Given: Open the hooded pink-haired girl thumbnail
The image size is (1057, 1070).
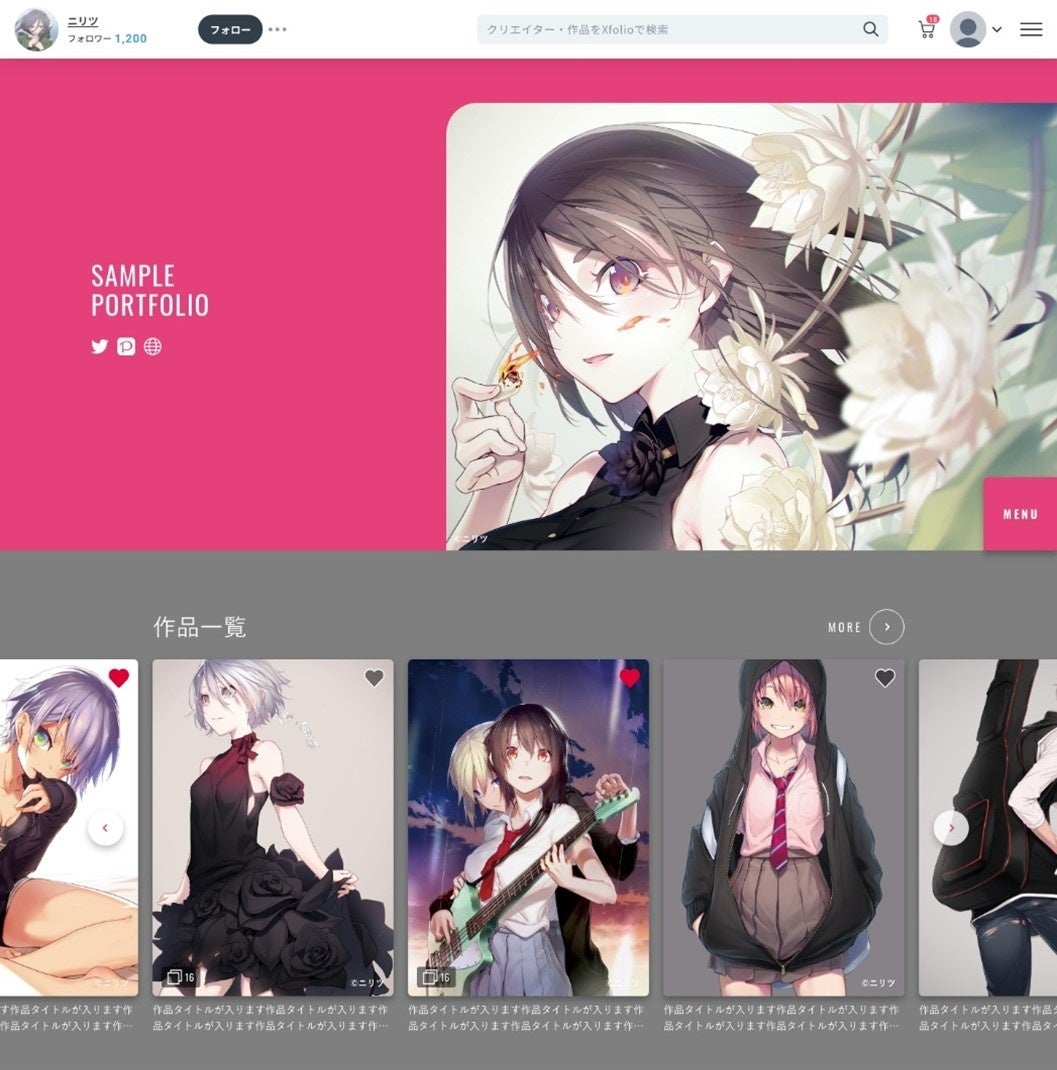Looking at the screenshot, I should (783, 828).
